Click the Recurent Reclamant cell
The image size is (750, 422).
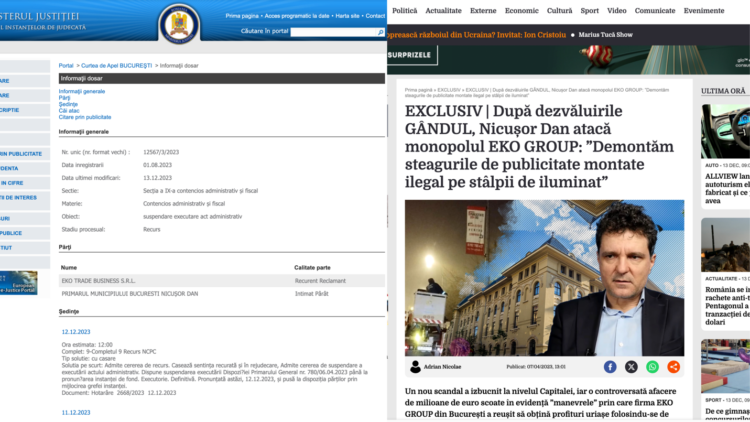click(320, 281)
